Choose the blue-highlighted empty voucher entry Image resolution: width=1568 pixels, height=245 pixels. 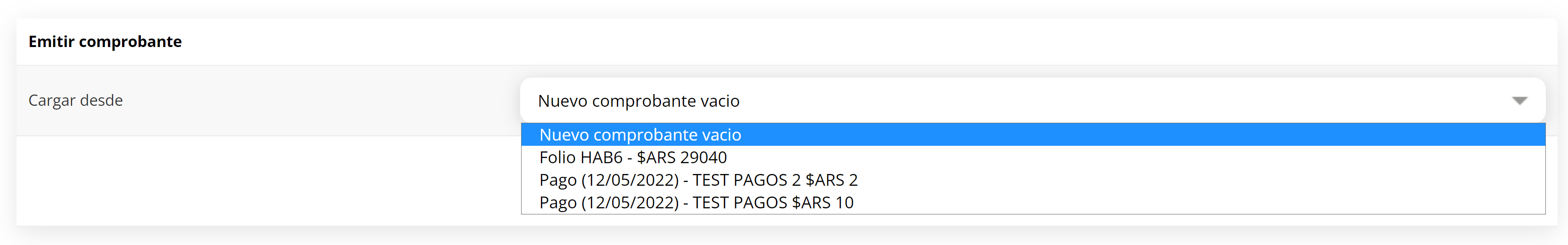[640, 134]
